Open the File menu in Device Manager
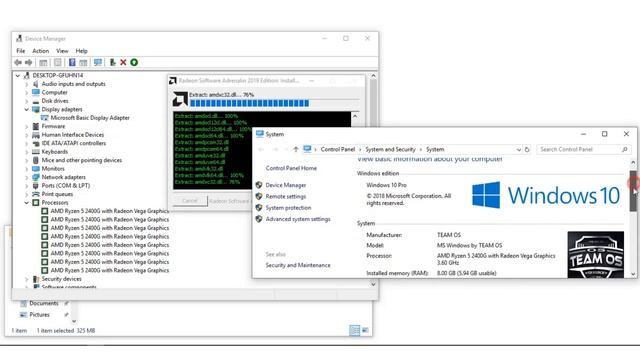The width and height of the screenshot is (640, 360). click(20, 51)
